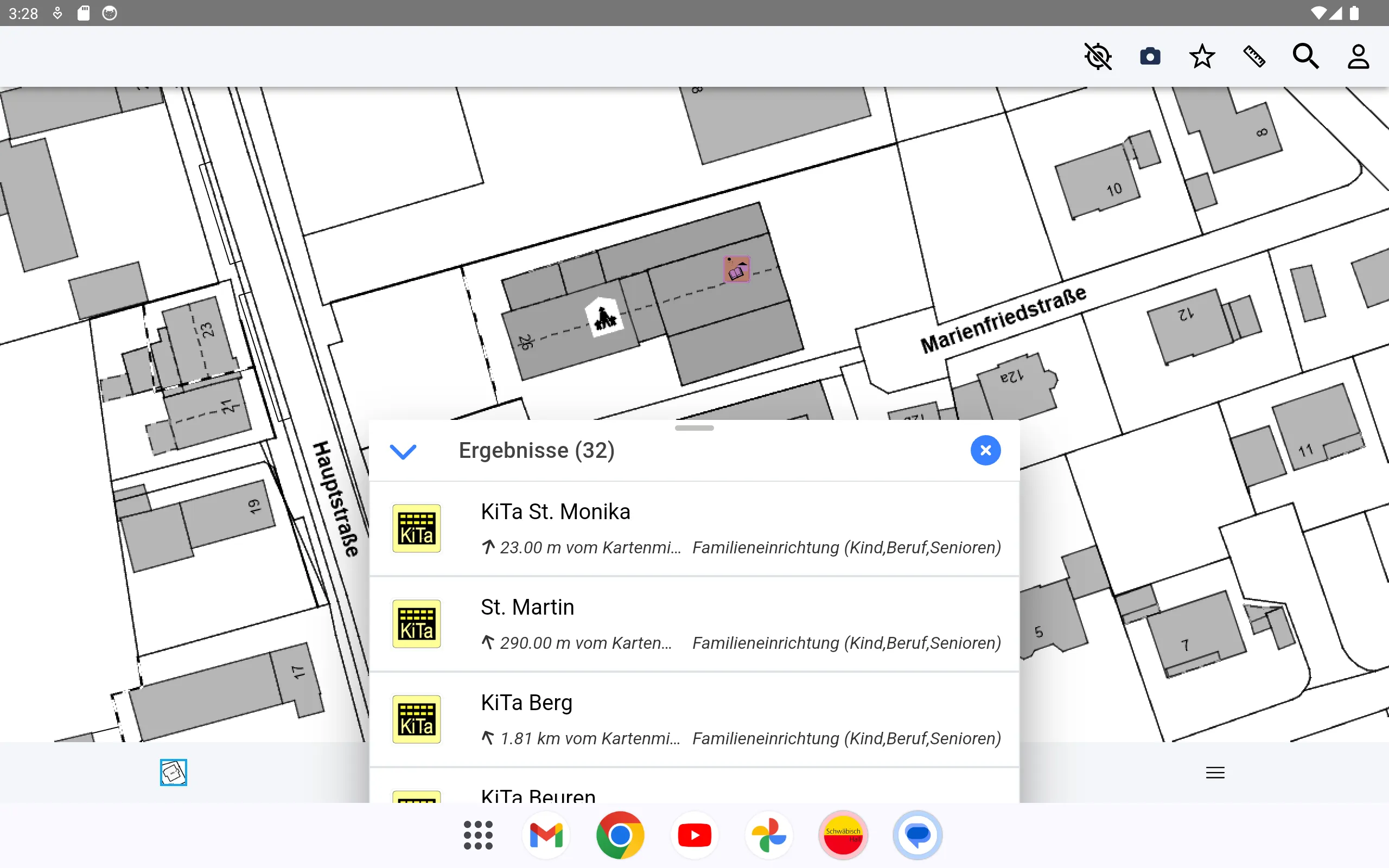The width and height of the screenshot is (1389, 868).
Task: Tap the pink book marker on map
Action: coord(736,269)
